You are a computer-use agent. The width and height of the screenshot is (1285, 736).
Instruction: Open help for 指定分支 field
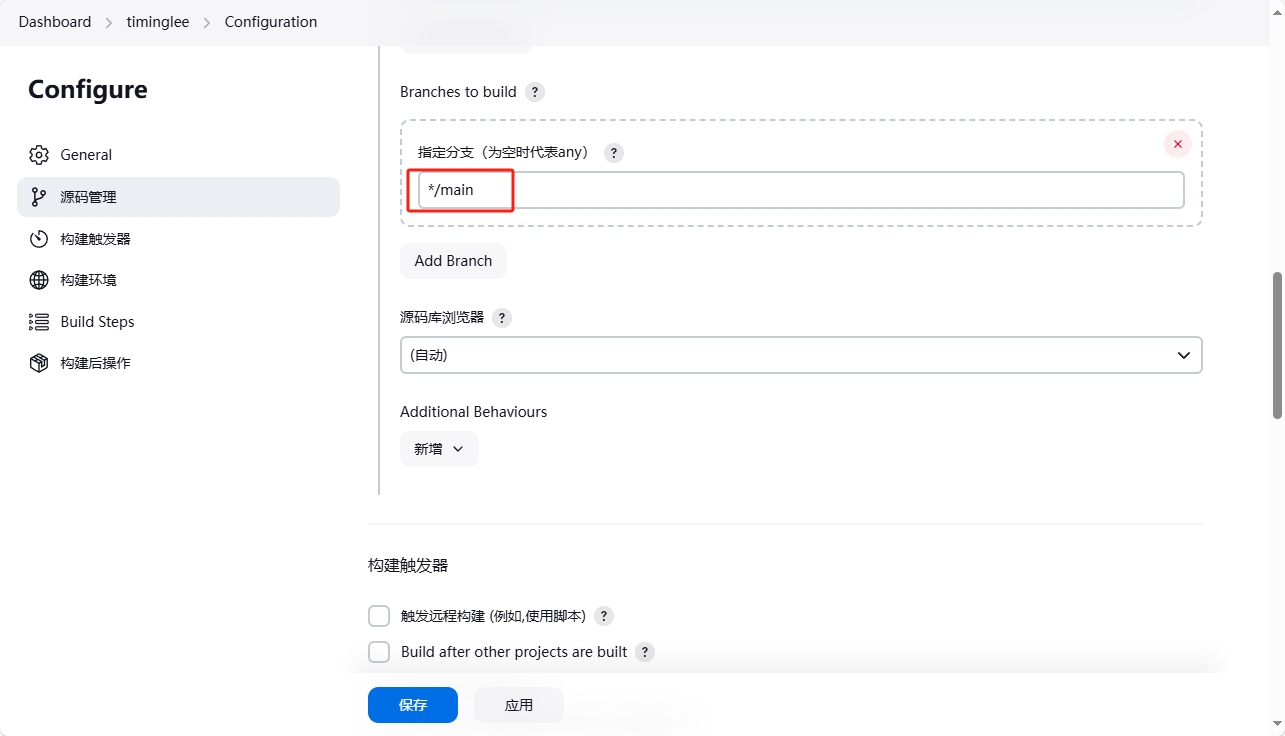614,153
